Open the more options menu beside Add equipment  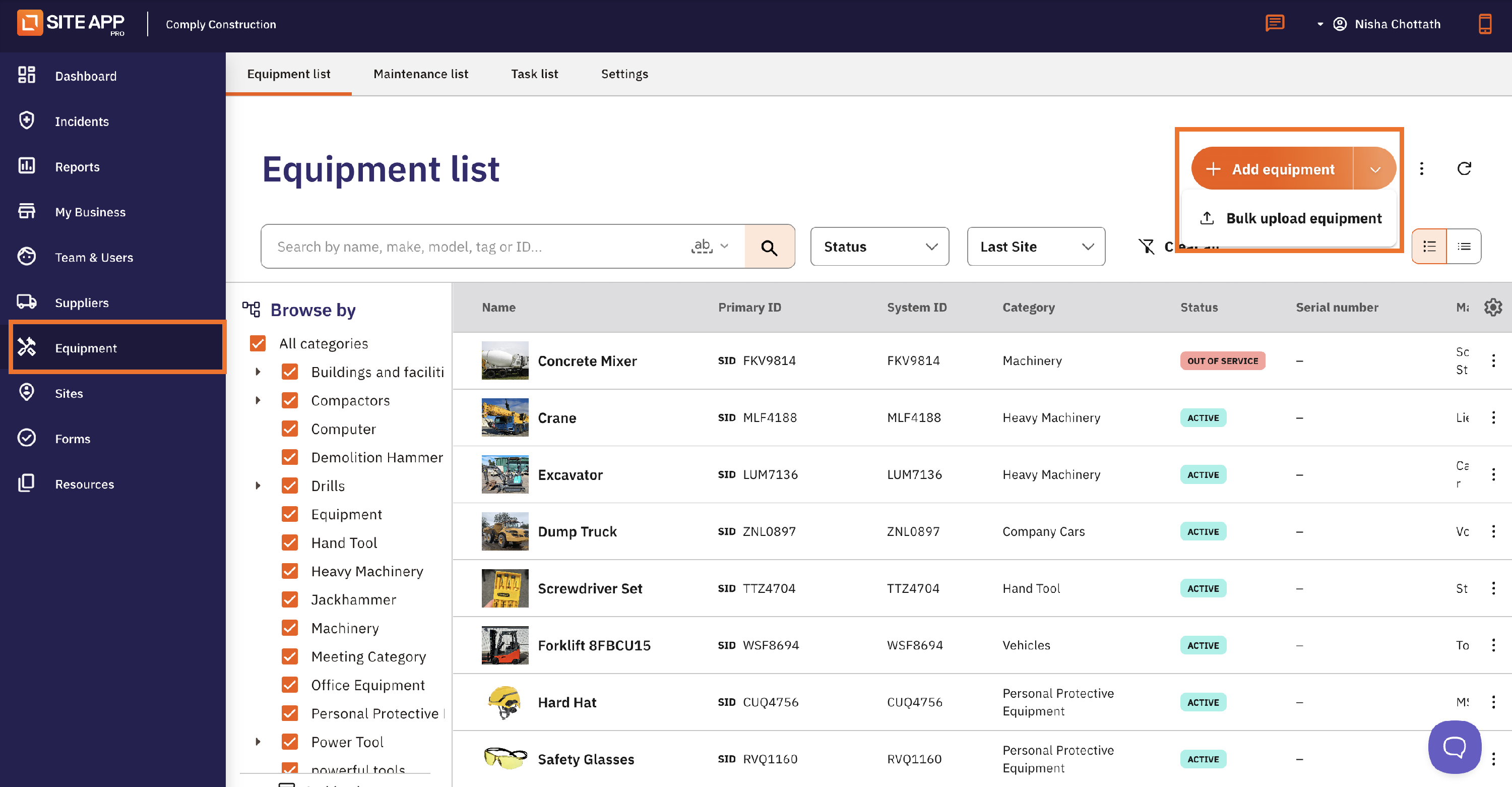[x=1421, y=168]
